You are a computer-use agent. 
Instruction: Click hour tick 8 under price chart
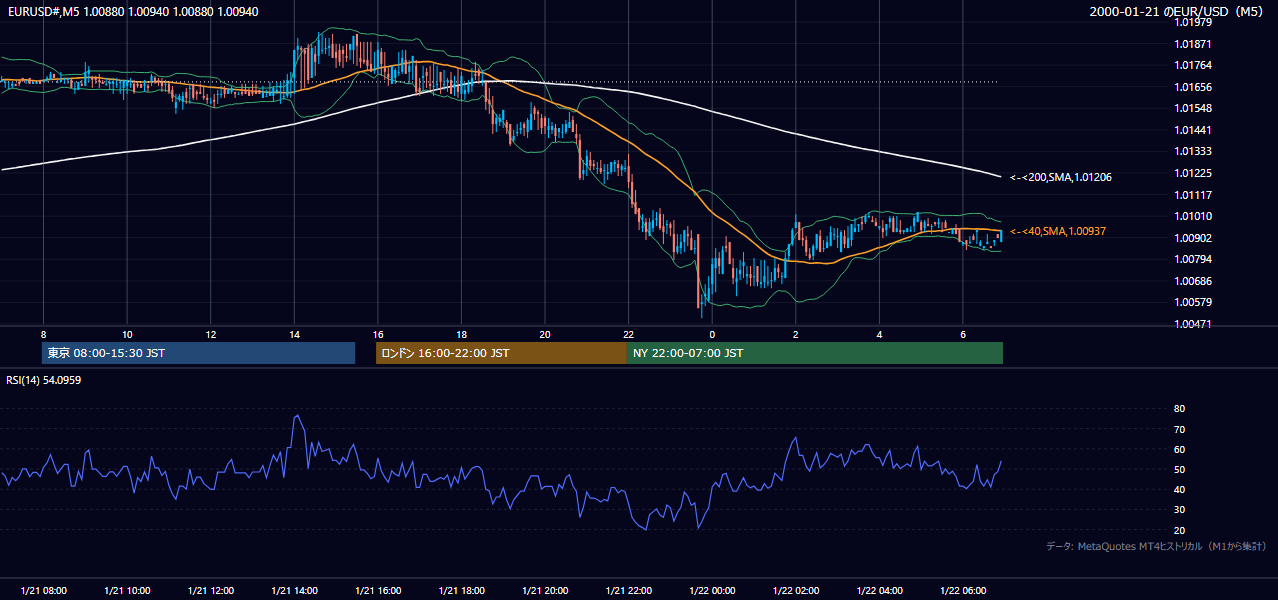43,334
